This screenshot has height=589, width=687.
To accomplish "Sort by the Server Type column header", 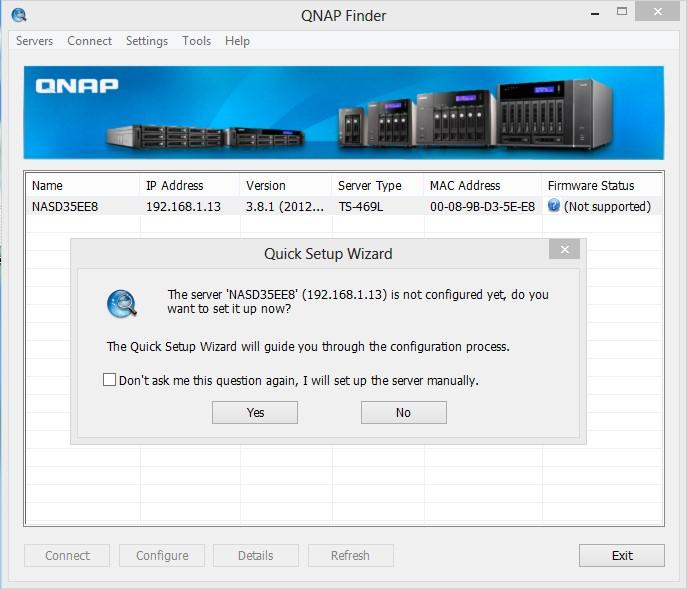I will [x=378, y=185].
